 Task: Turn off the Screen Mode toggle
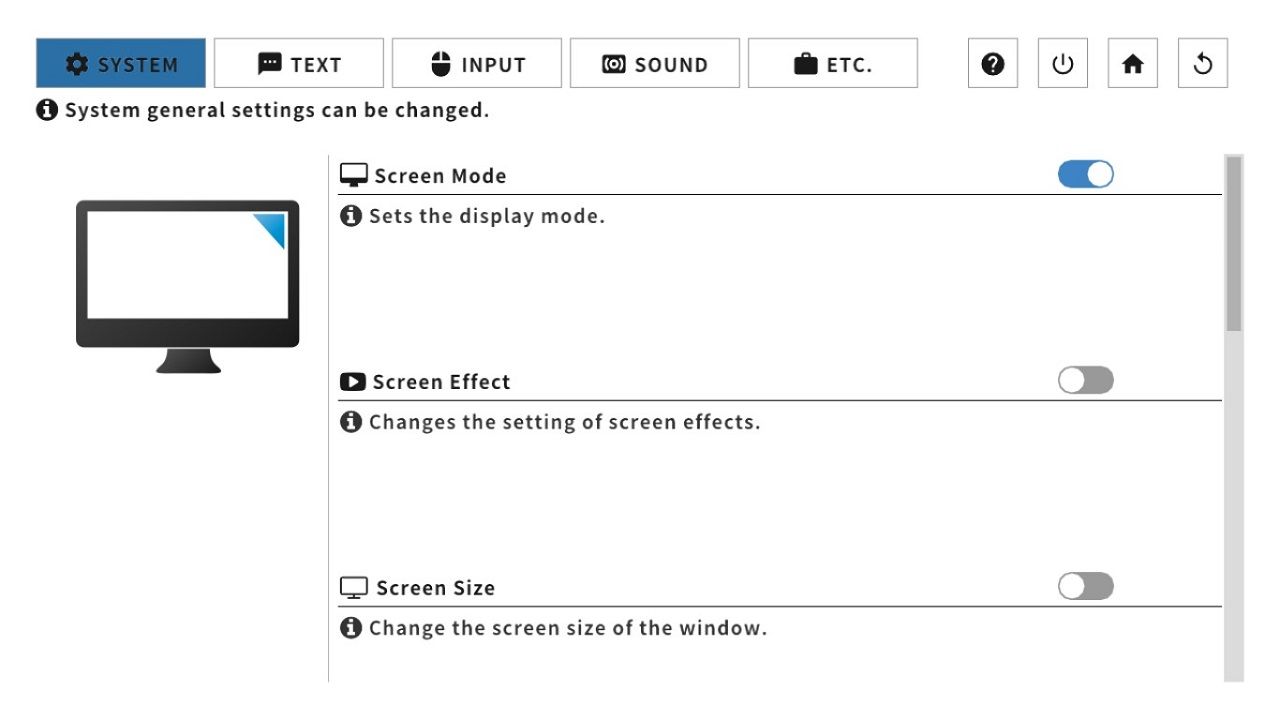(1086, 175)
